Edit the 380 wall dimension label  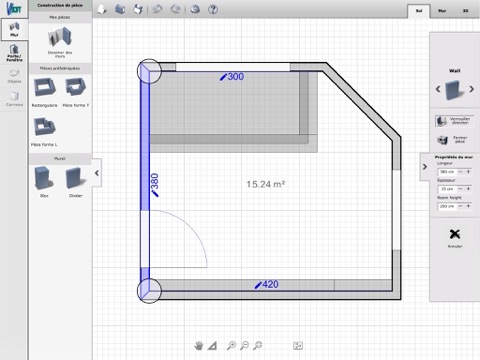pos(155,185)
